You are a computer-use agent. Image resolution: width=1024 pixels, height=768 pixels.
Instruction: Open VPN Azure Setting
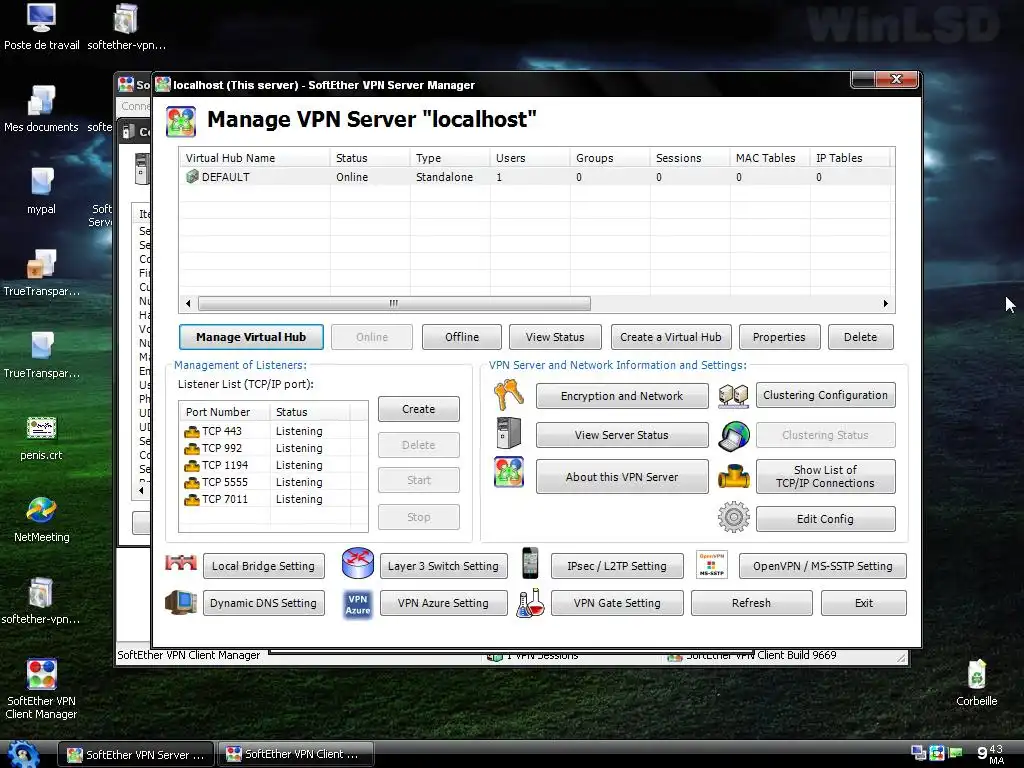(443, 603)
